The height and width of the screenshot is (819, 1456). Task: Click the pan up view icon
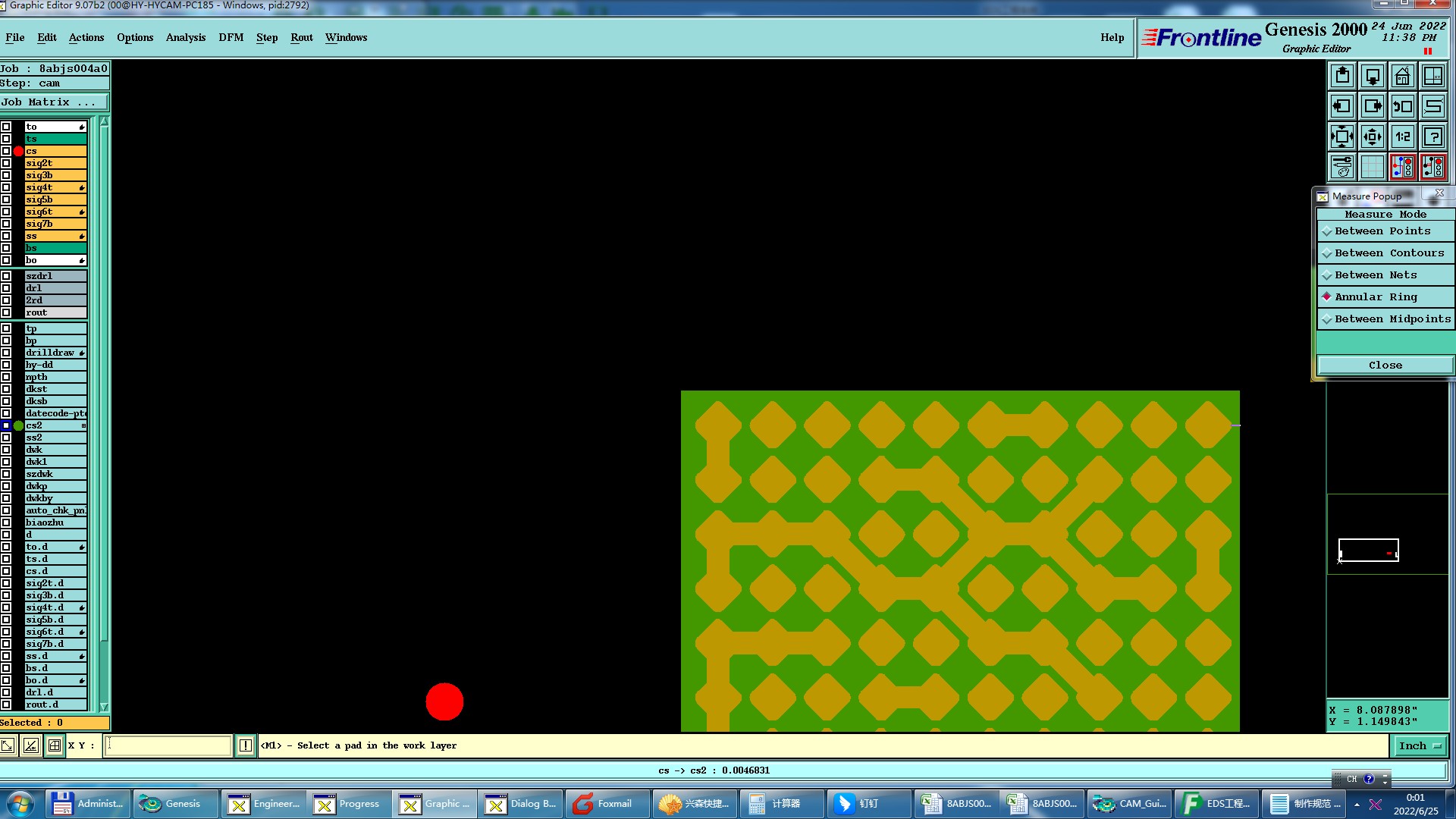[x=1341, y=76]
